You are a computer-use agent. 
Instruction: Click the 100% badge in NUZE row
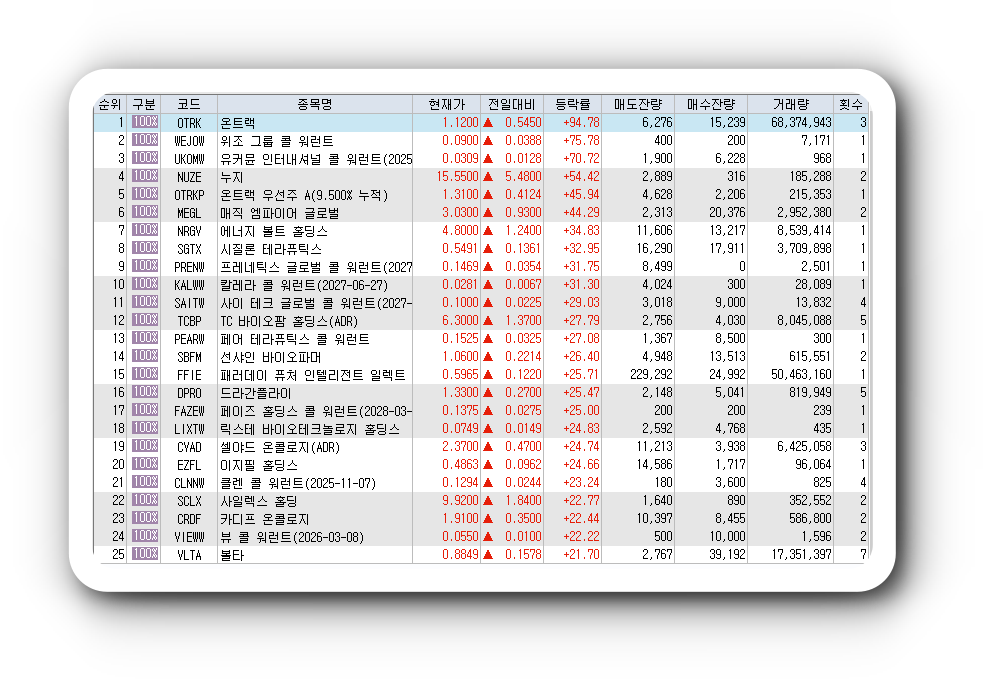tap(145, 176)
